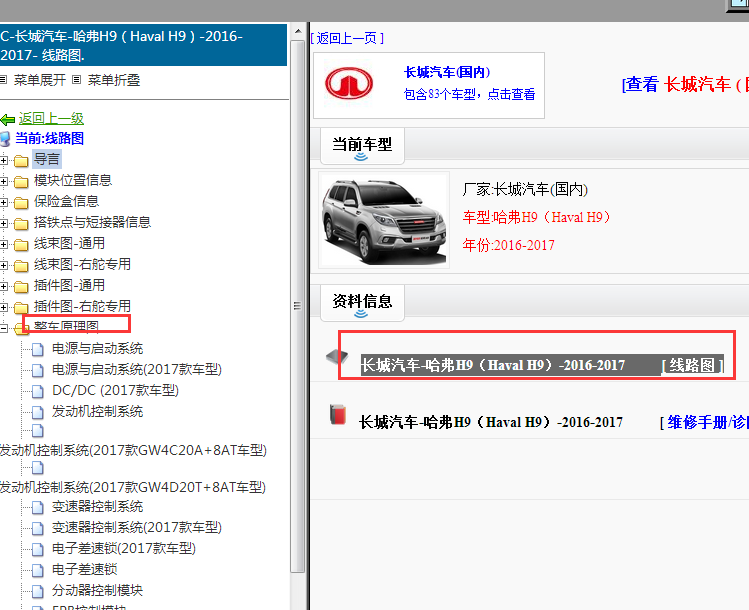Click the 年份:2016-2017 text

tap(508, 245)
